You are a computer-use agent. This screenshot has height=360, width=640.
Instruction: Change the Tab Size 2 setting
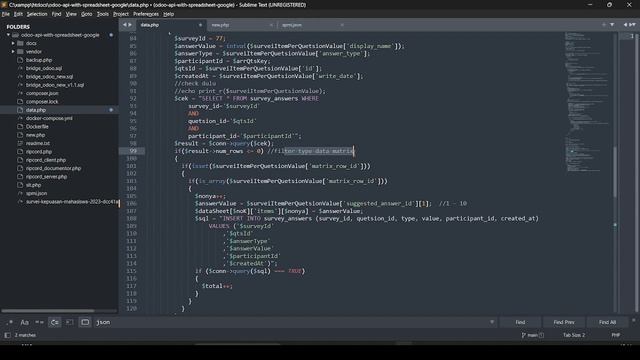[x=574, y=335]
